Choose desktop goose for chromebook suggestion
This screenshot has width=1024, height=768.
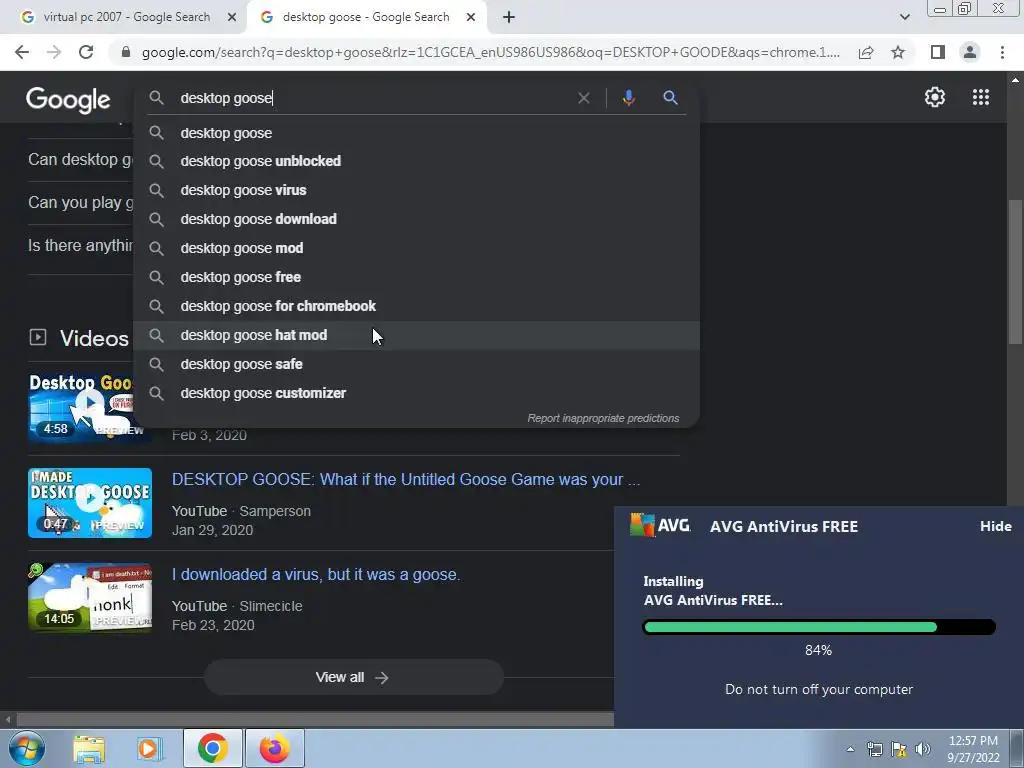416,306
